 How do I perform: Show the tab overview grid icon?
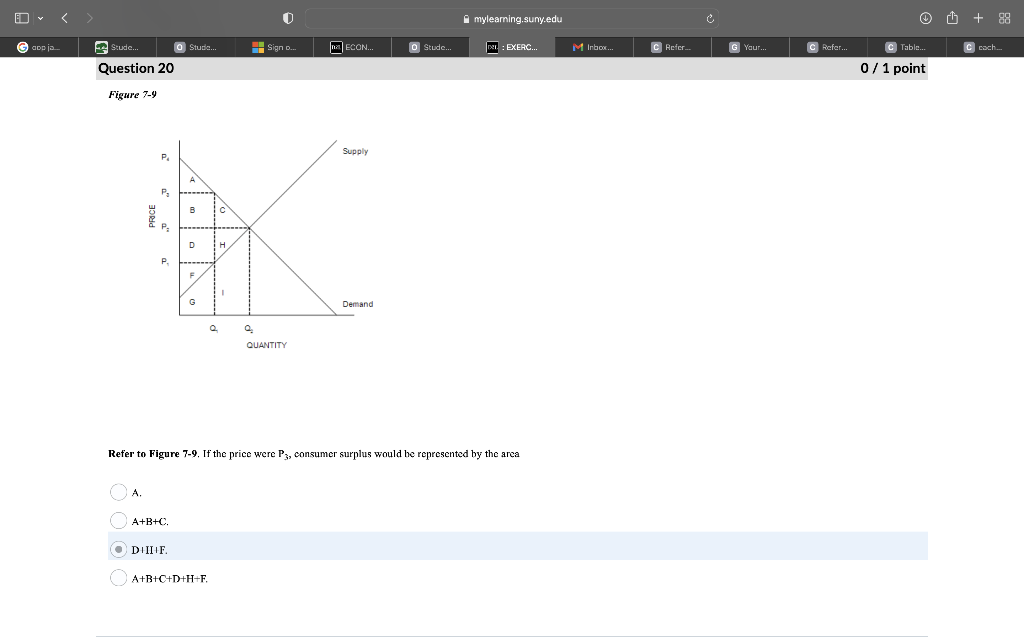click(1004, 18)
